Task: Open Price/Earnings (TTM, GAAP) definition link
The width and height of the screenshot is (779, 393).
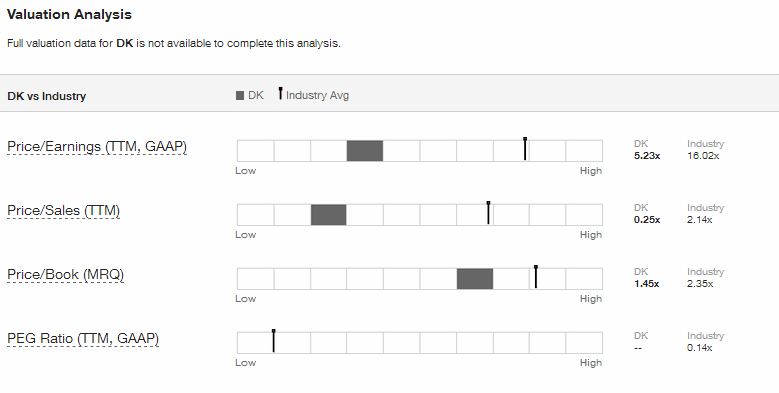Action: point(97,147)
